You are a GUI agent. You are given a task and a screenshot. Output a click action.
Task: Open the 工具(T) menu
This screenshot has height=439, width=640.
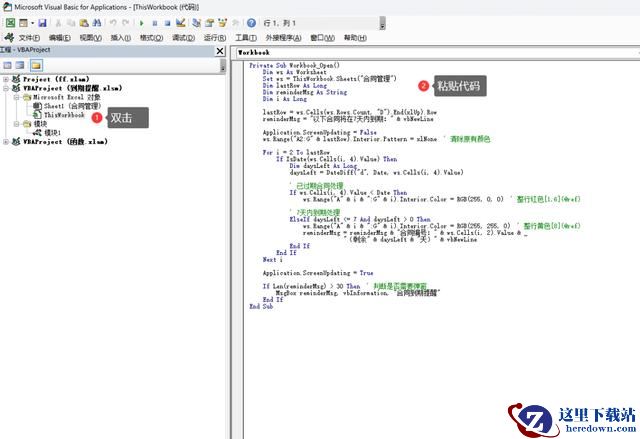(246, 38)
